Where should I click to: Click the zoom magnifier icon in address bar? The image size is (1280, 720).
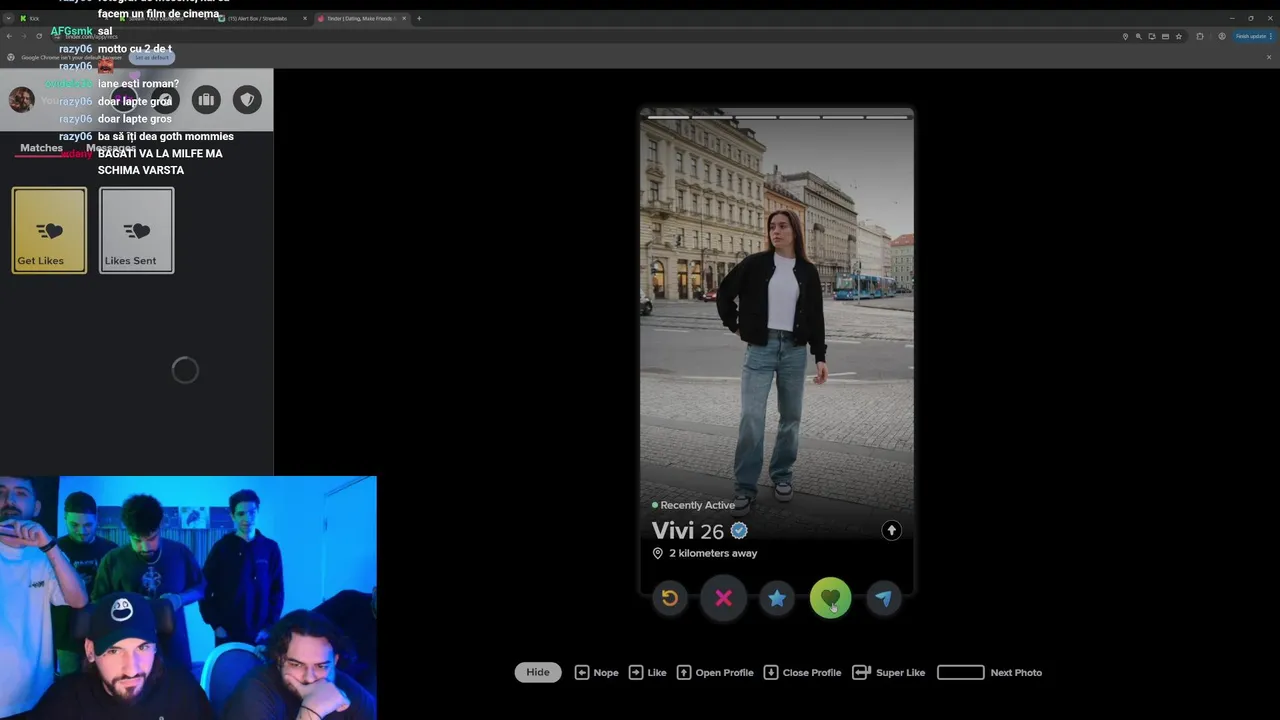tap(1138, 36)
